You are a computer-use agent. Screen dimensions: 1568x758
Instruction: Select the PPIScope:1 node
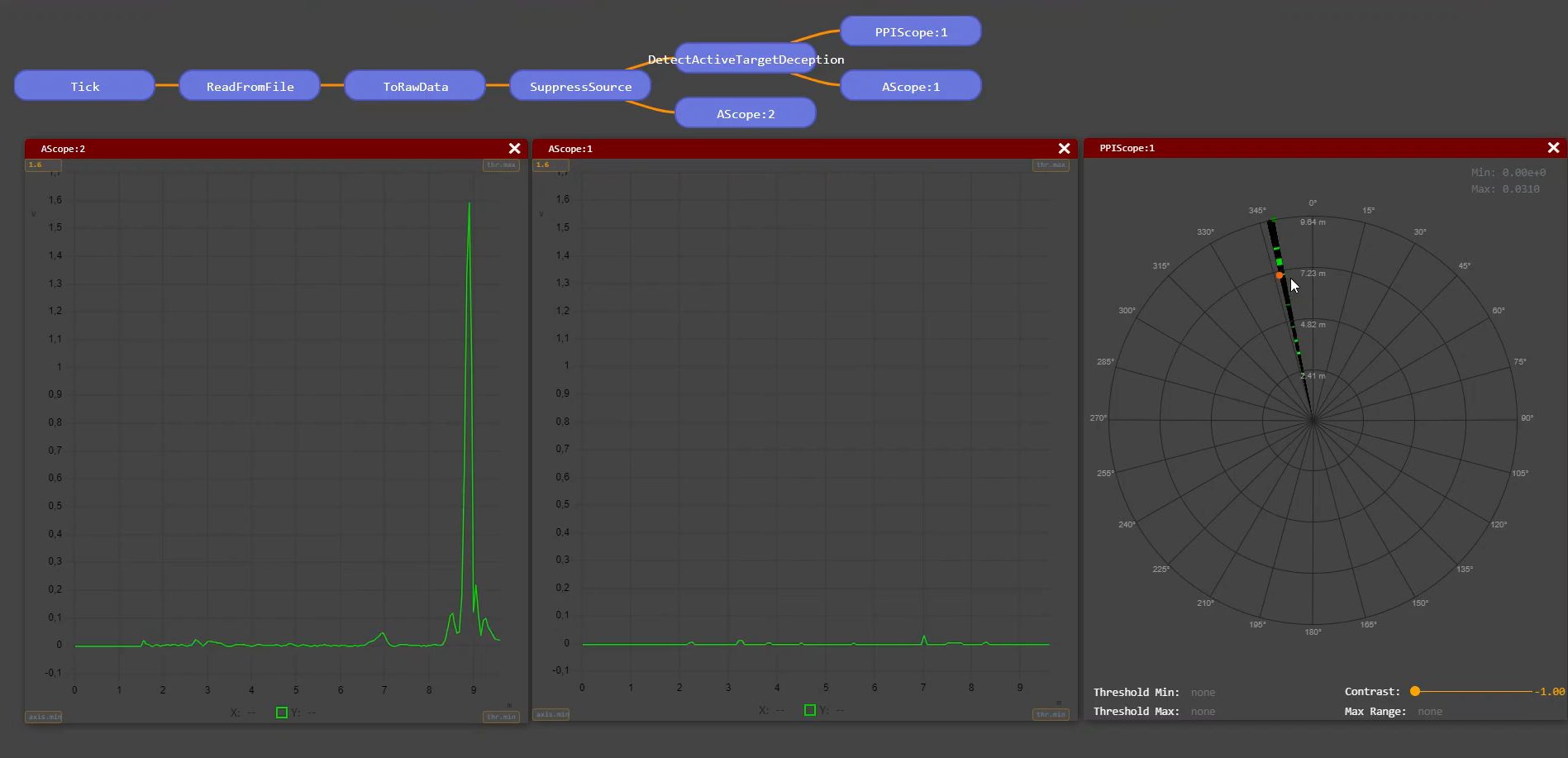911,31
